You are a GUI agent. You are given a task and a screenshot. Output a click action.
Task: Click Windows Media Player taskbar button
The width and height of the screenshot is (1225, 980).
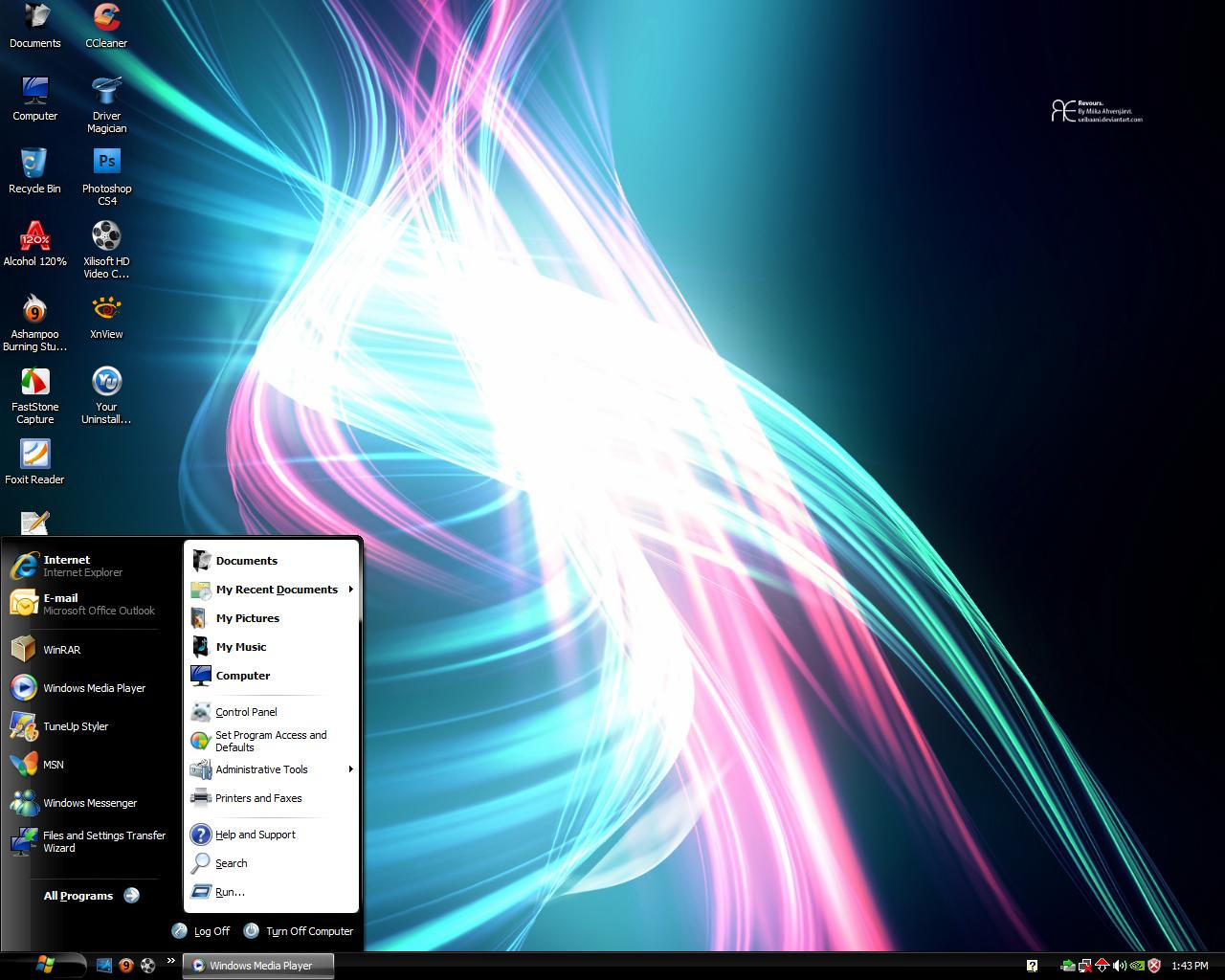coord(259,966)
